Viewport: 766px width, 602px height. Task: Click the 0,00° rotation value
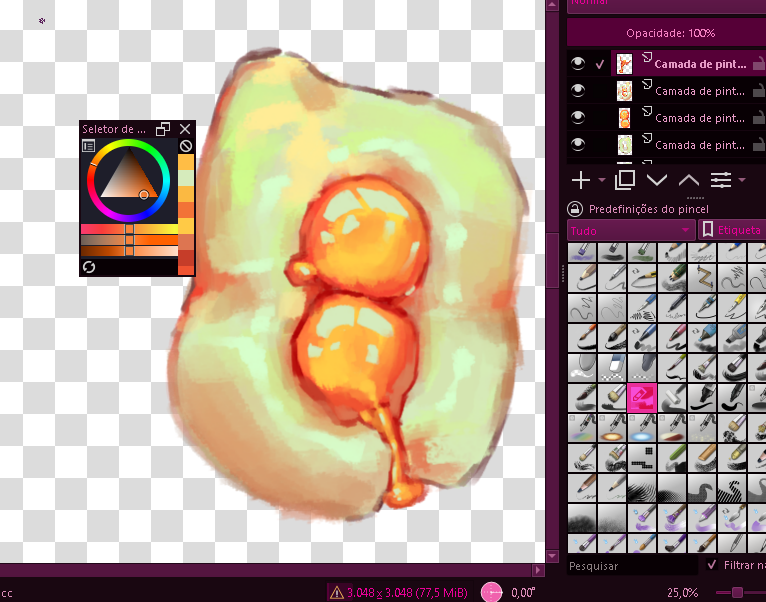[x=523, y=593]
